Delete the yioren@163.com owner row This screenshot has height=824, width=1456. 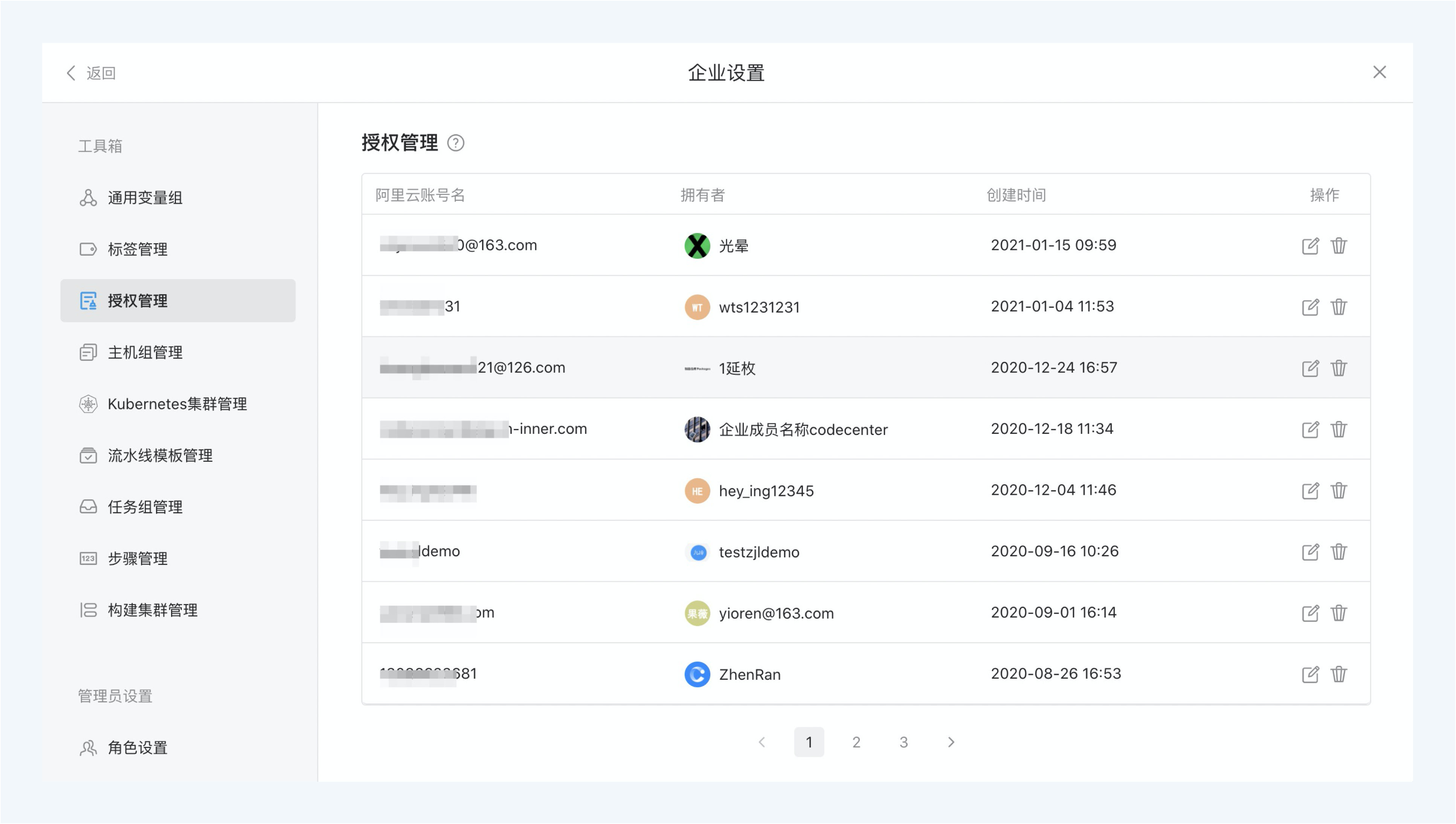tap(1339, 612)
